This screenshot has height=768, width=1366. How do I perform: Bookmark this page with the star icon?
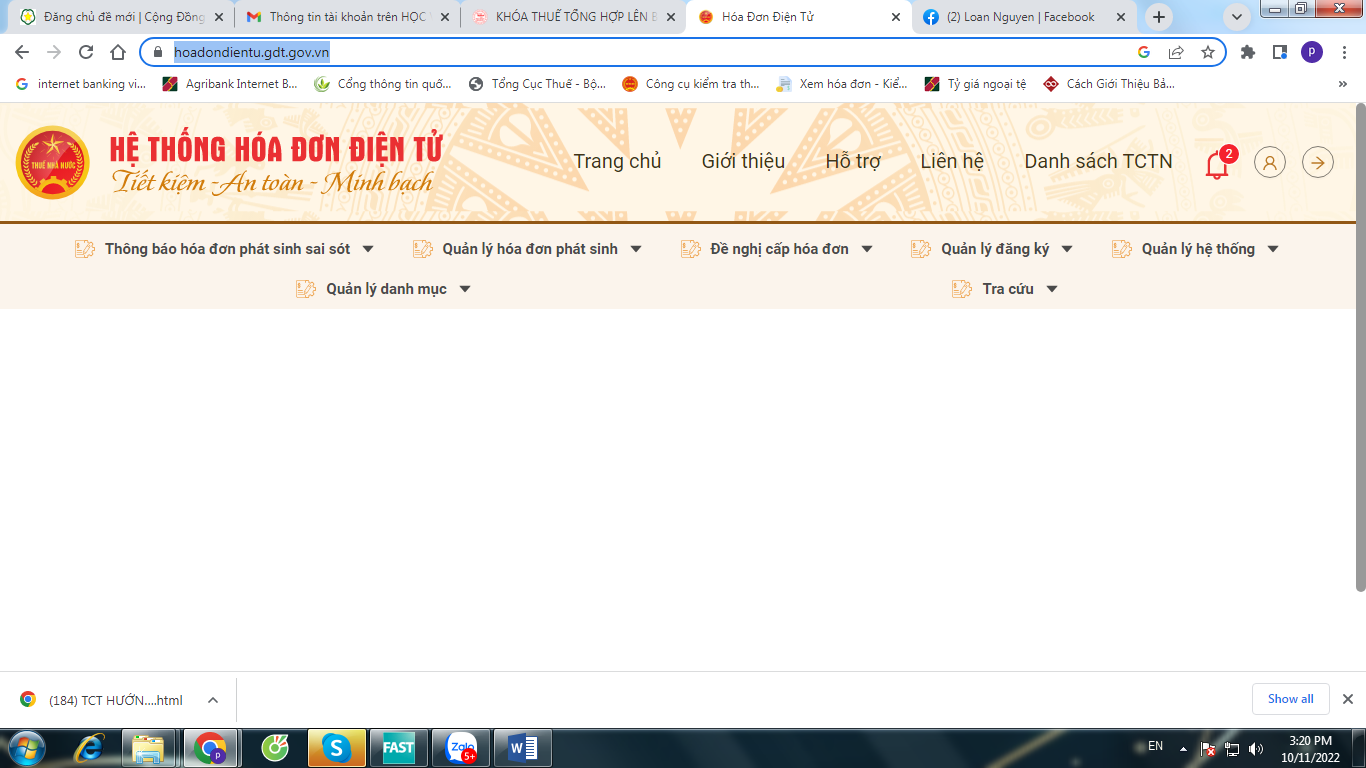(1208, 52)
